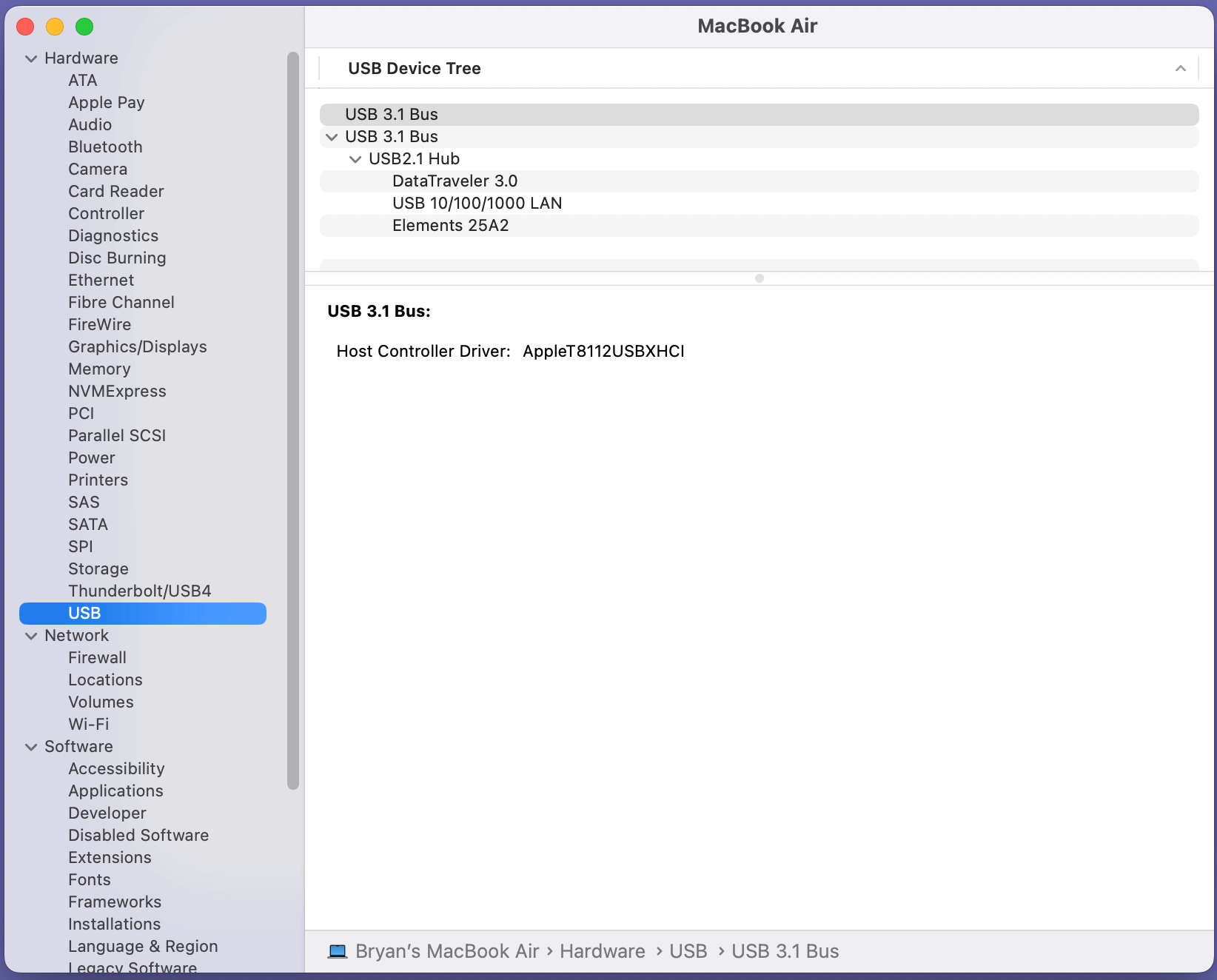Select the DataTraveler 3.0 device
This screenshot has width=1217, height=980.
tap(455, 181)
